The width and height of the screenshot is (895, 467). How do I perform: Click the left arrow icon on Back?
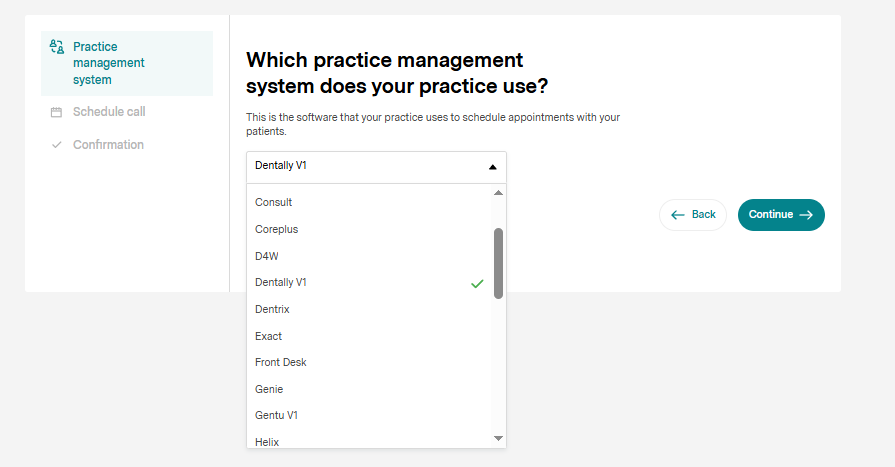click(x=678, y=215)
